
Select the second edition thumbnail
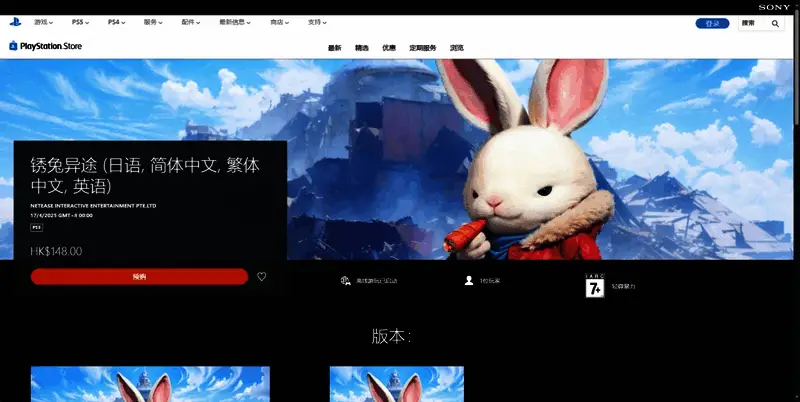click(396, 384)
